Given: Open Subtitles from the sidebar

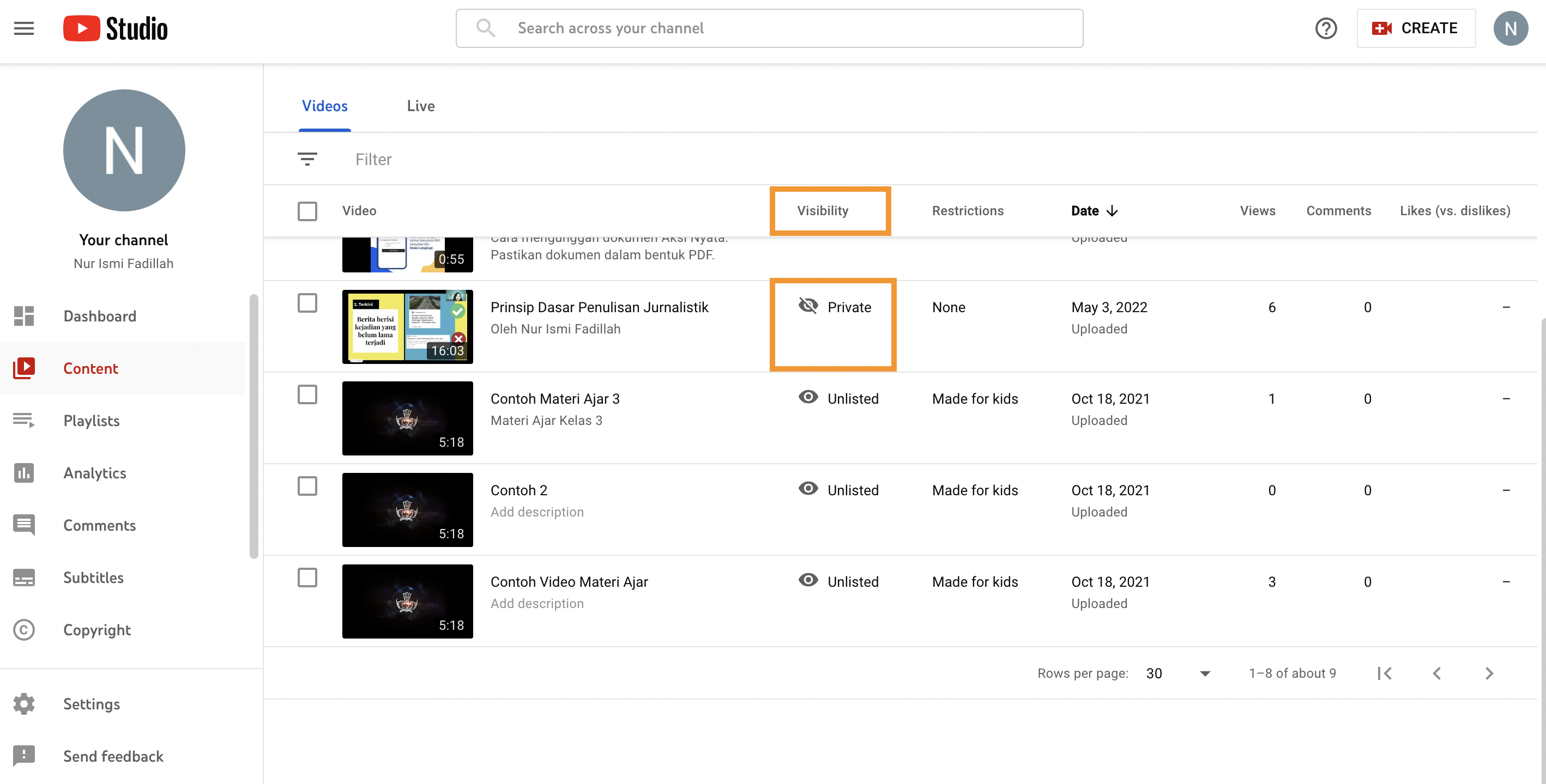Looking at the screenshot, I should (x=94, y=577).
